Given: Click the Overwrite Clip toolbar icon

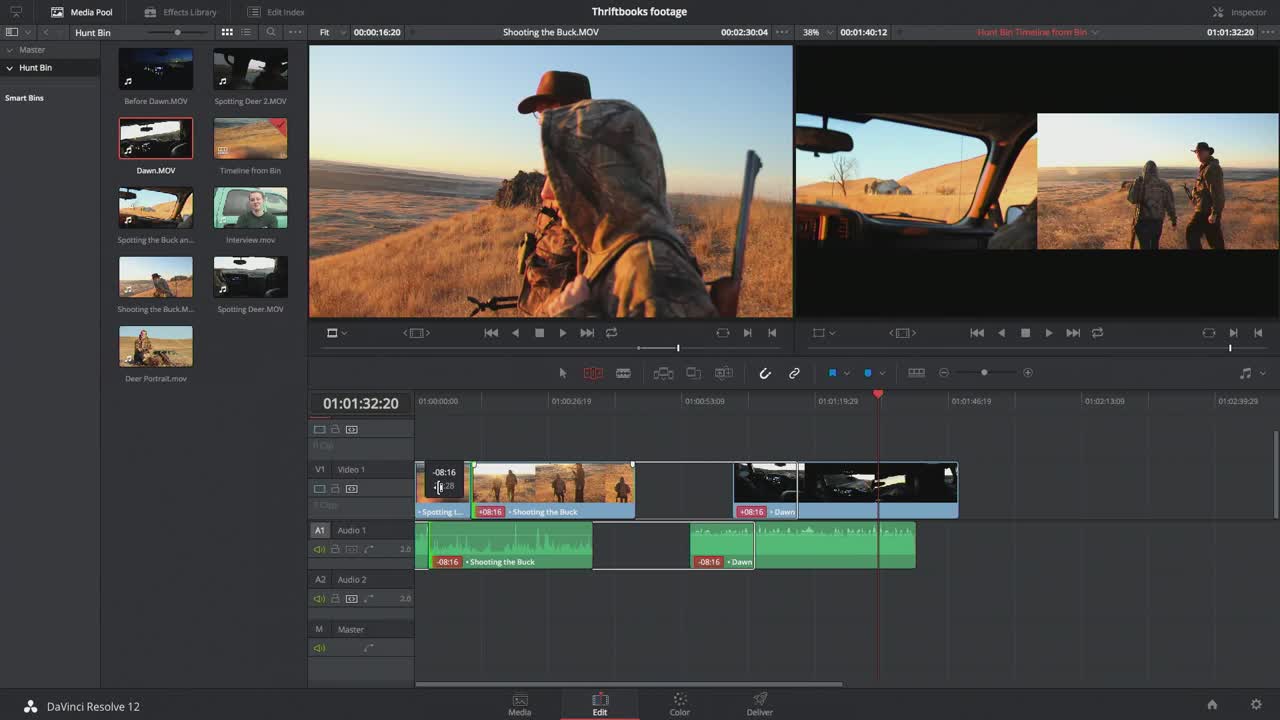Looking at the screenshot, I should [693, 373].
